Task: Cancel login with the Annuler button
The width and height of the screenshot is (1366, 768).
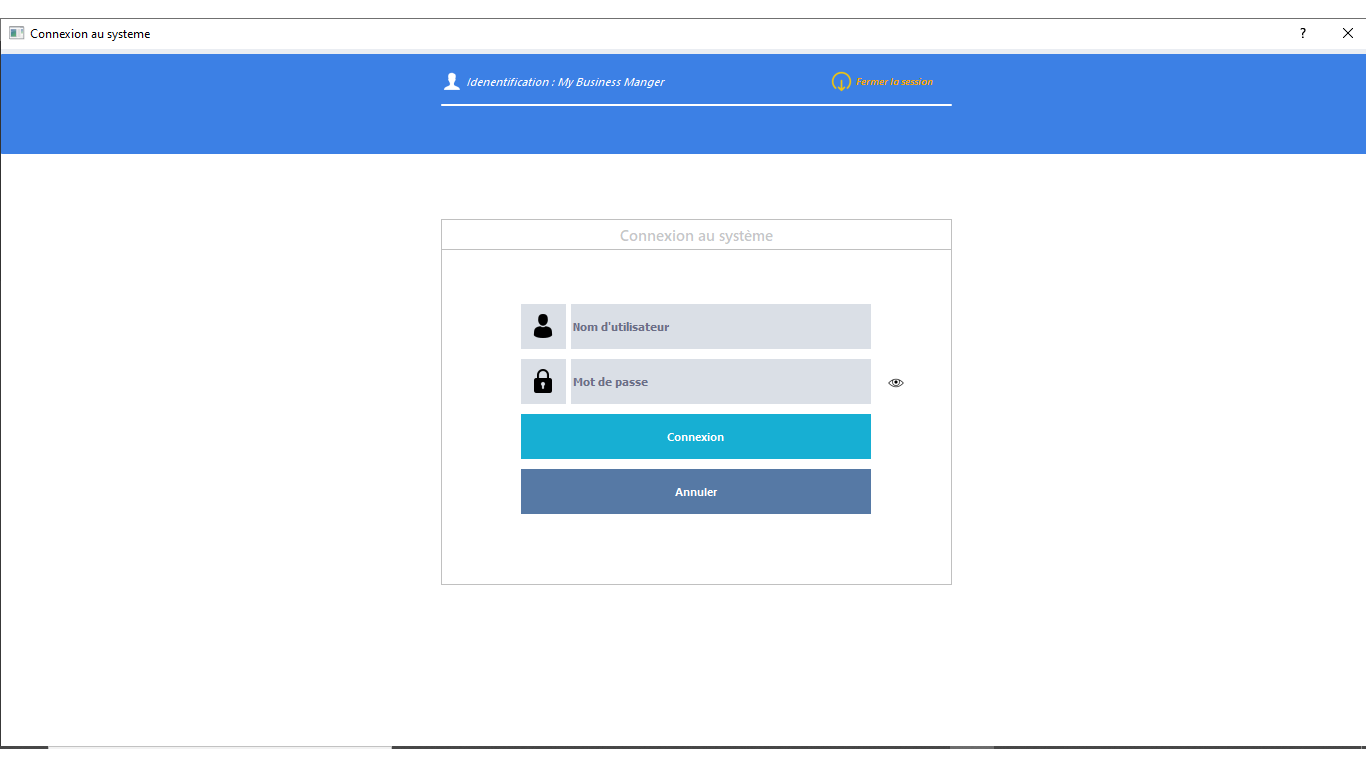Action: (695, 491)
